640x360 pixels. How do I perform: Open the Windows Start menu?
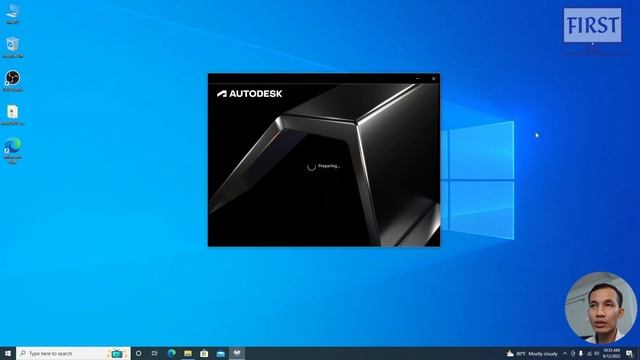[8, 353]
